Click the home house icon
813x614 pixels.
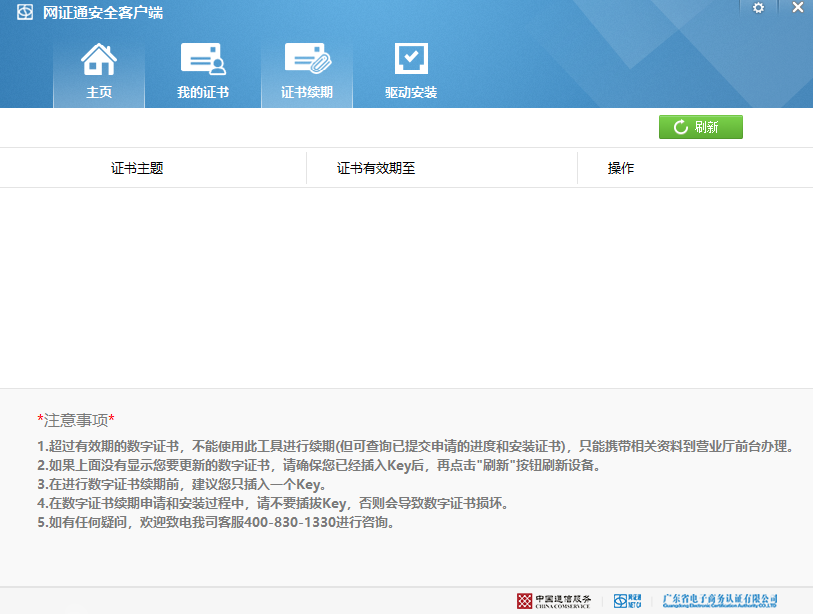click(98, 59)
